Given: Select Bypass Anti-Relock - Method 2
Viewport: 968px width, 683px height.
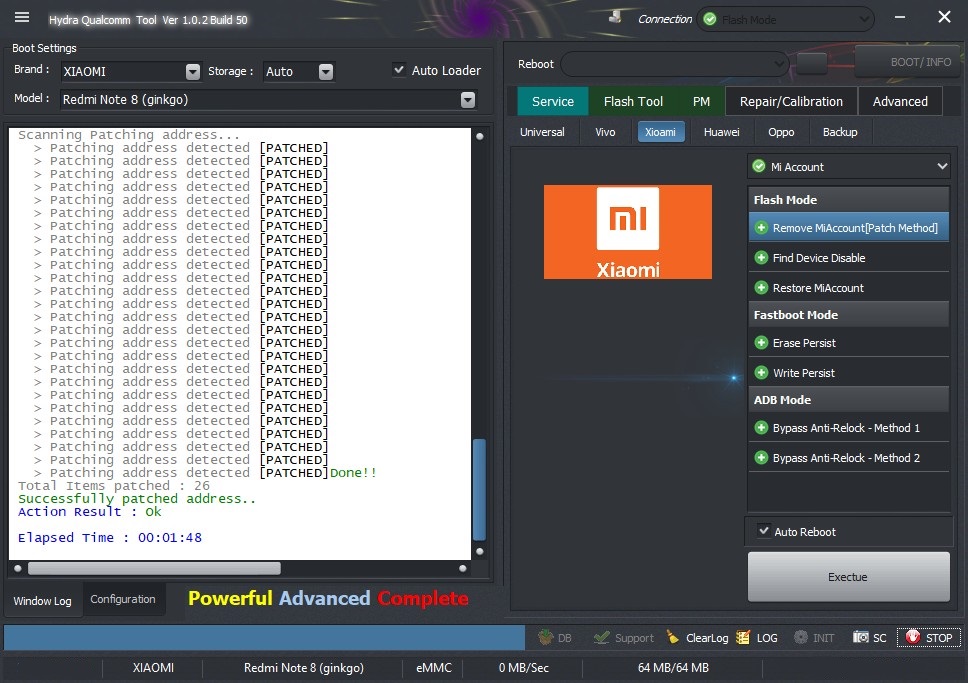Looking at the screenshot, I should tap(848, 458).
